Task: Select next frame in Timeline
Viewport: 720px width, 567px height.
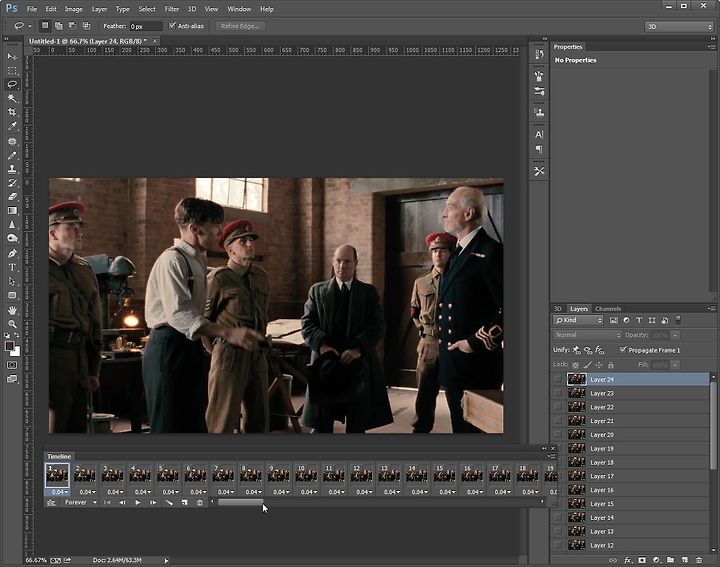Action: tap(153, 503)
